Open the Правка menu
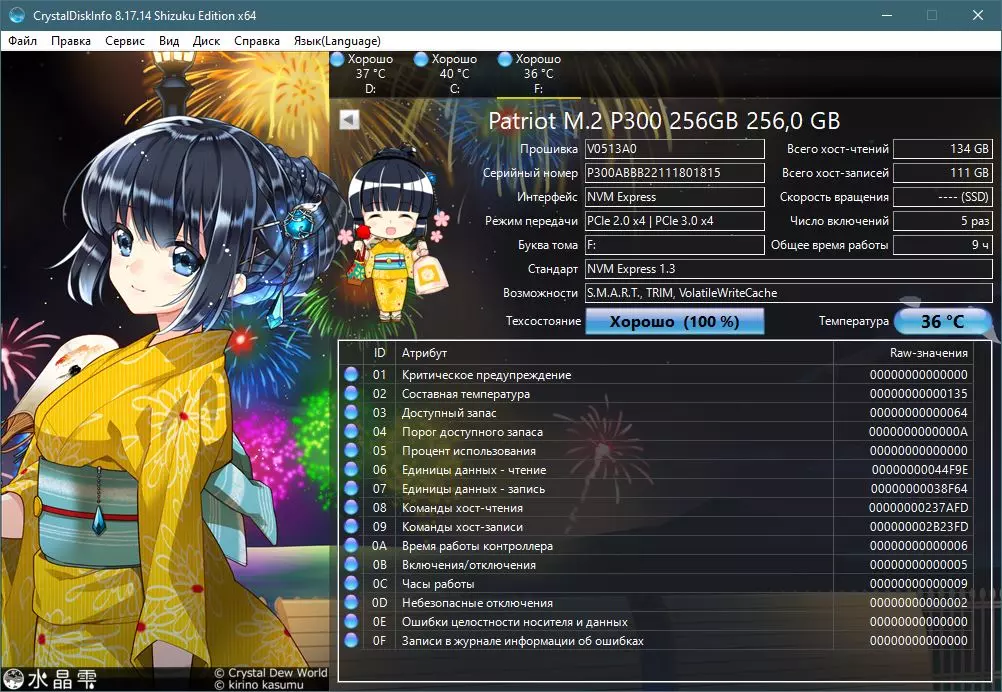 click(71, 41)
